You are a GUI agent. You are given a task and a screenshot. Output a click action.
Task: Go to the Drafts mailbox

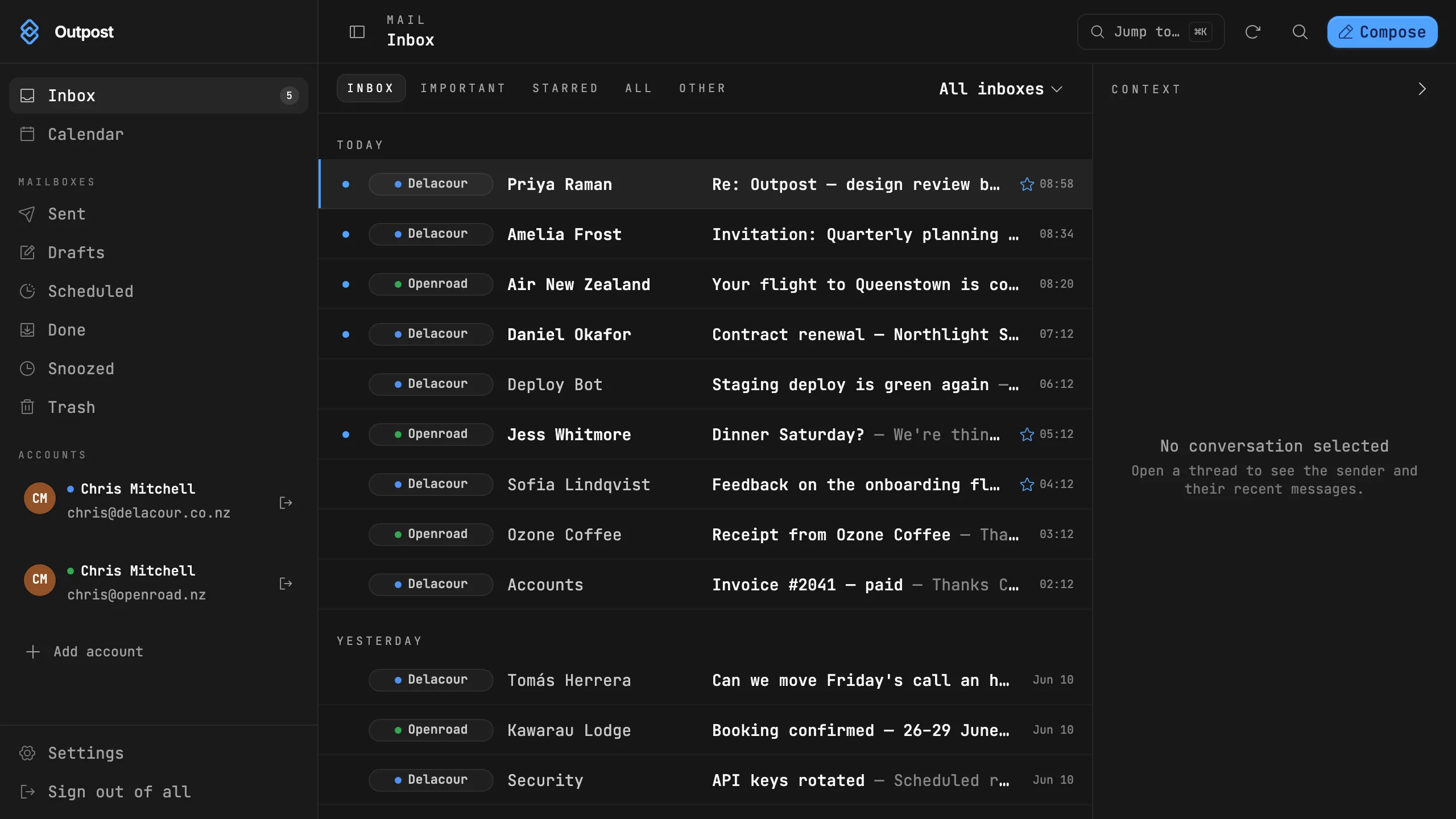point(159,253)
